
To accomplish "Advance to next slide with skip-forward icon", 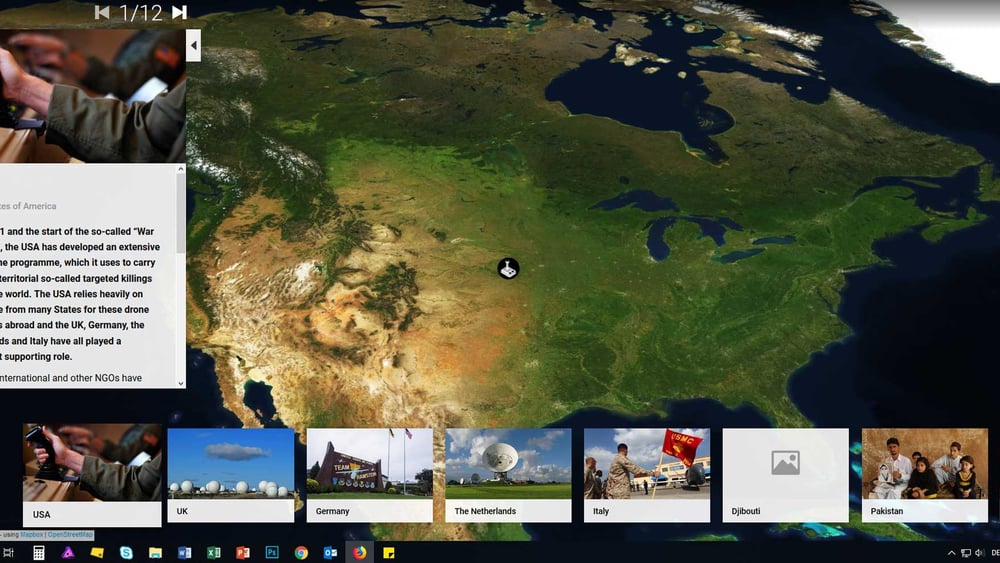I will pos(179,12).
